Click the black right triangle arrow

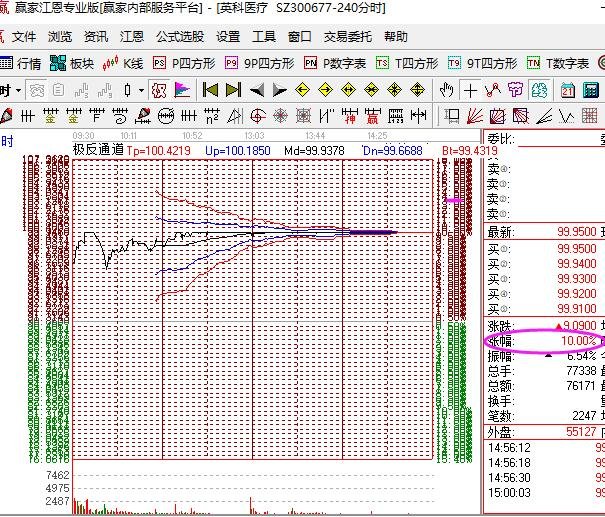(x=279, y=91)
